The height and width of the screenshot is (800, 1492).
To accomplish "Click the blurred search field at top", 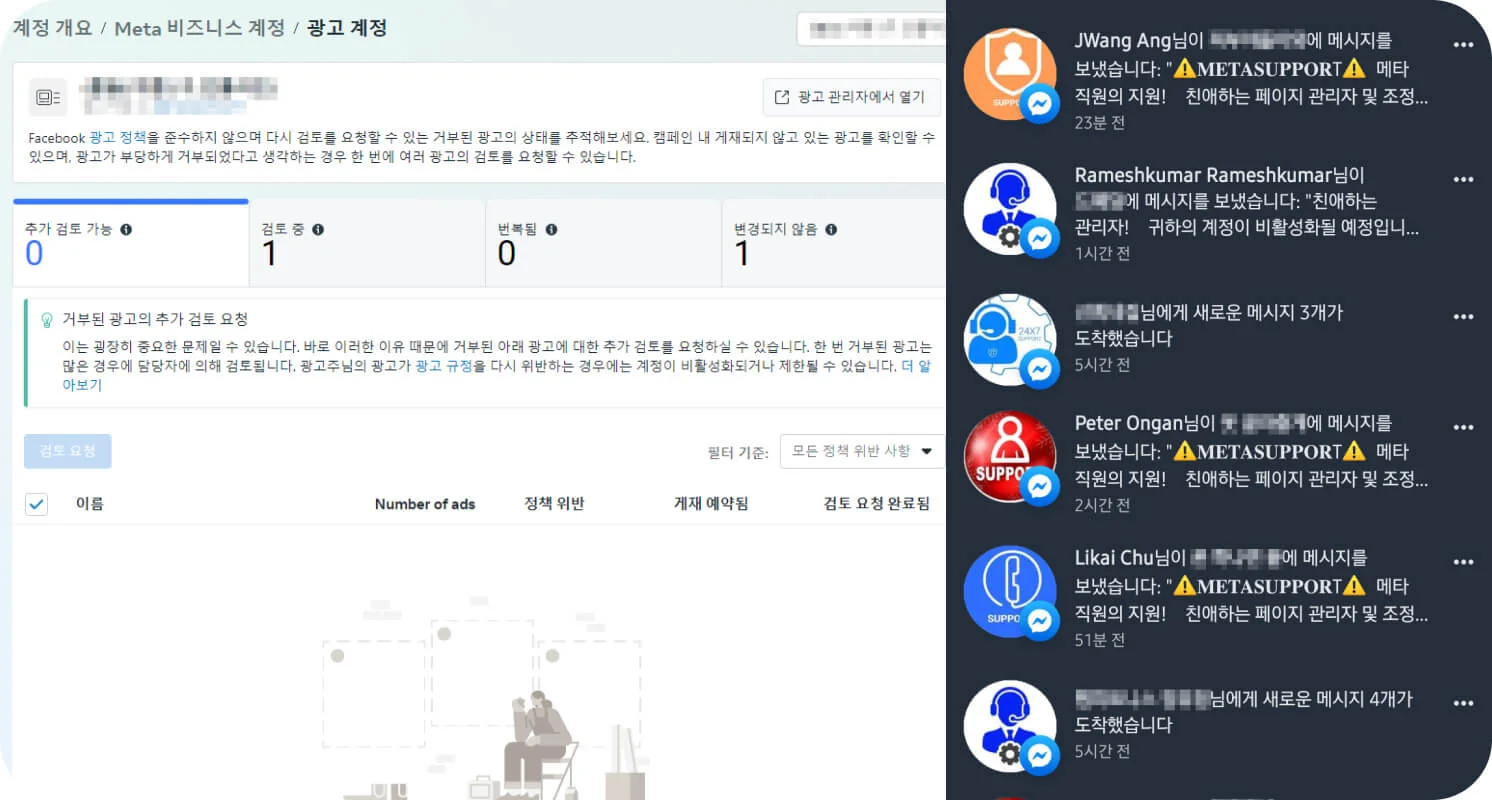I will (x=871, y=28).
